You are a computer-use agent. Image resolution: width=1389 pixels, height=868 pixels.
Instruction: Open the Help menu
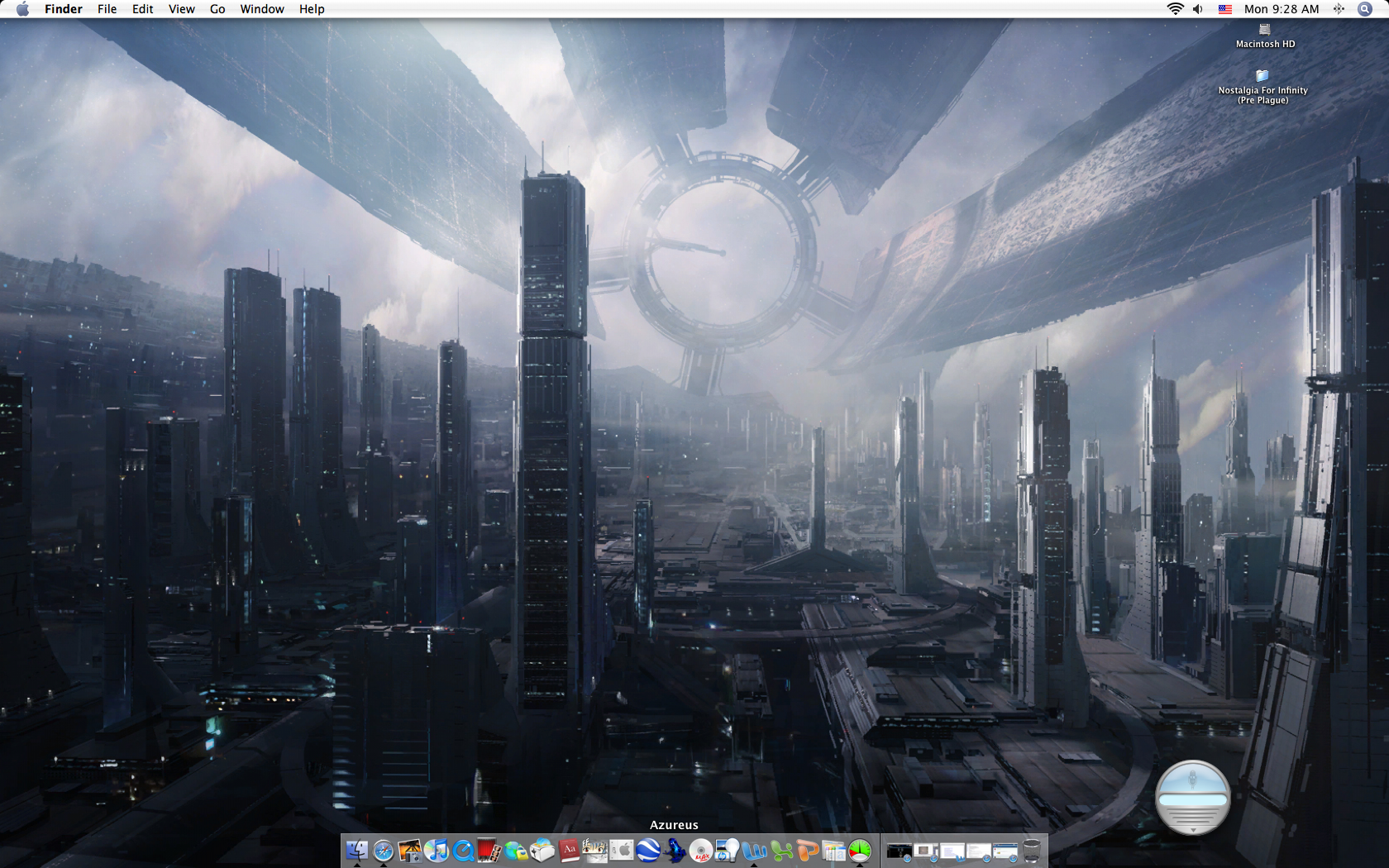click(312, 9)
